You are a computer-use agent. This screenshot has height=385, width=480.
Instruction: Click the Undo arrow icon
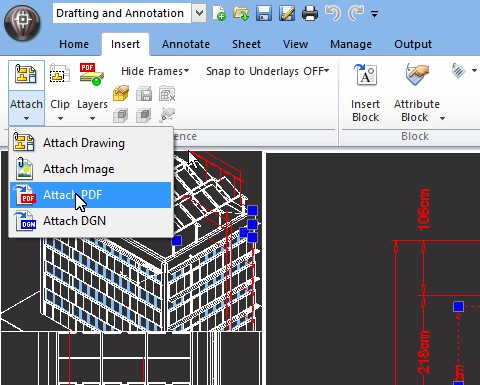point(333,13)
